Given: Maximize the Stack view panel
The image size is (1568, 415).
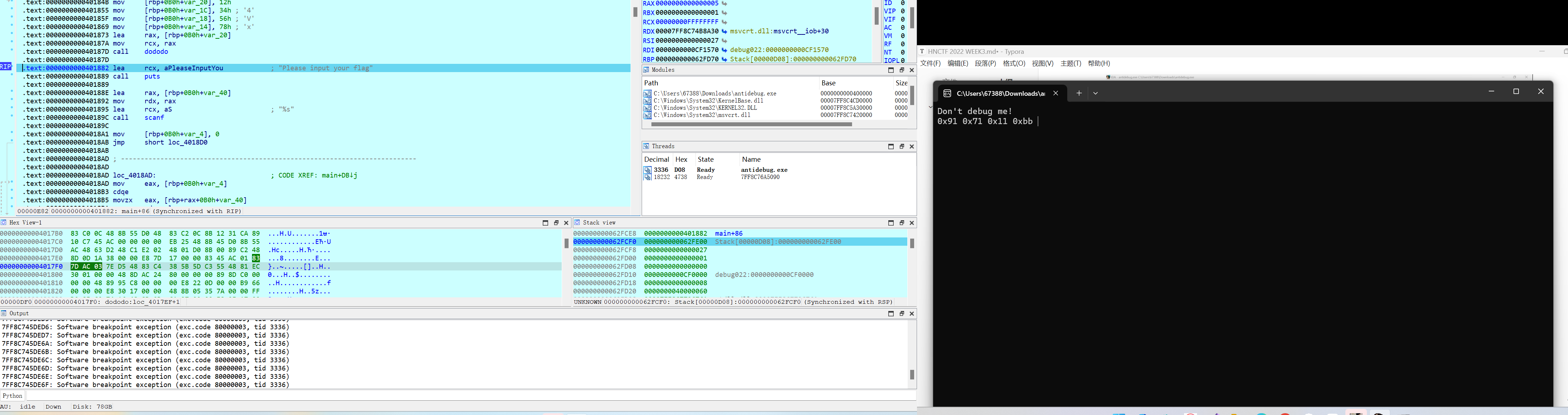Looking at the screenshot, I should coord(890,223).
